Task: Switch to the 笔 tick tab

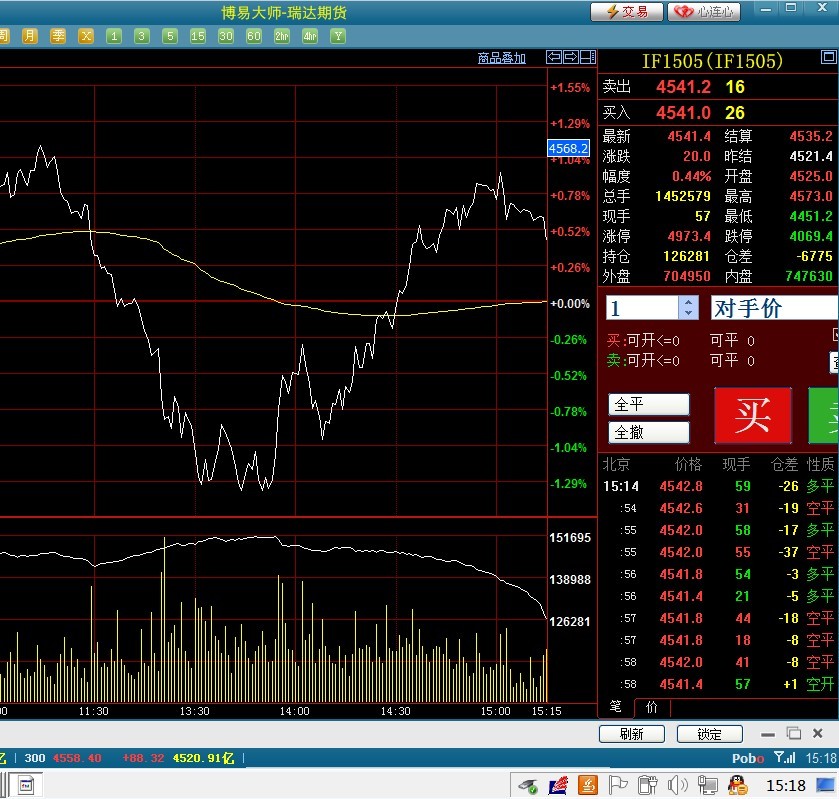Action: click(614, 707)
